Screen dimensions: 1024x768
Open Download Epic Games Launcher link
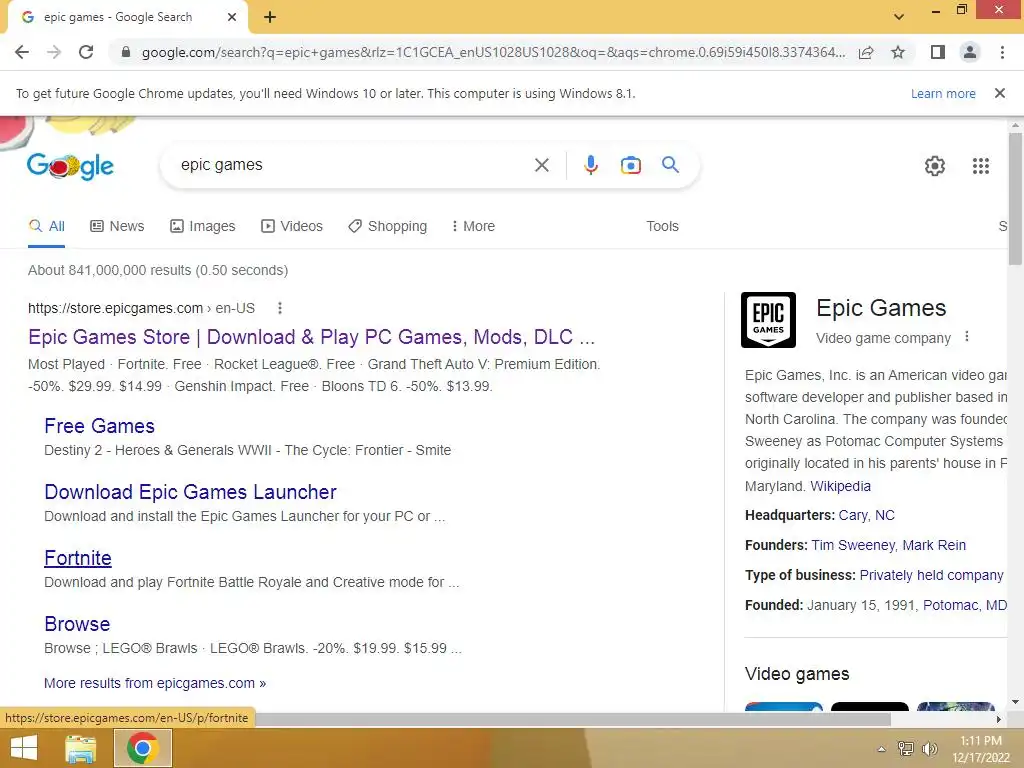[x=190, y=492]
